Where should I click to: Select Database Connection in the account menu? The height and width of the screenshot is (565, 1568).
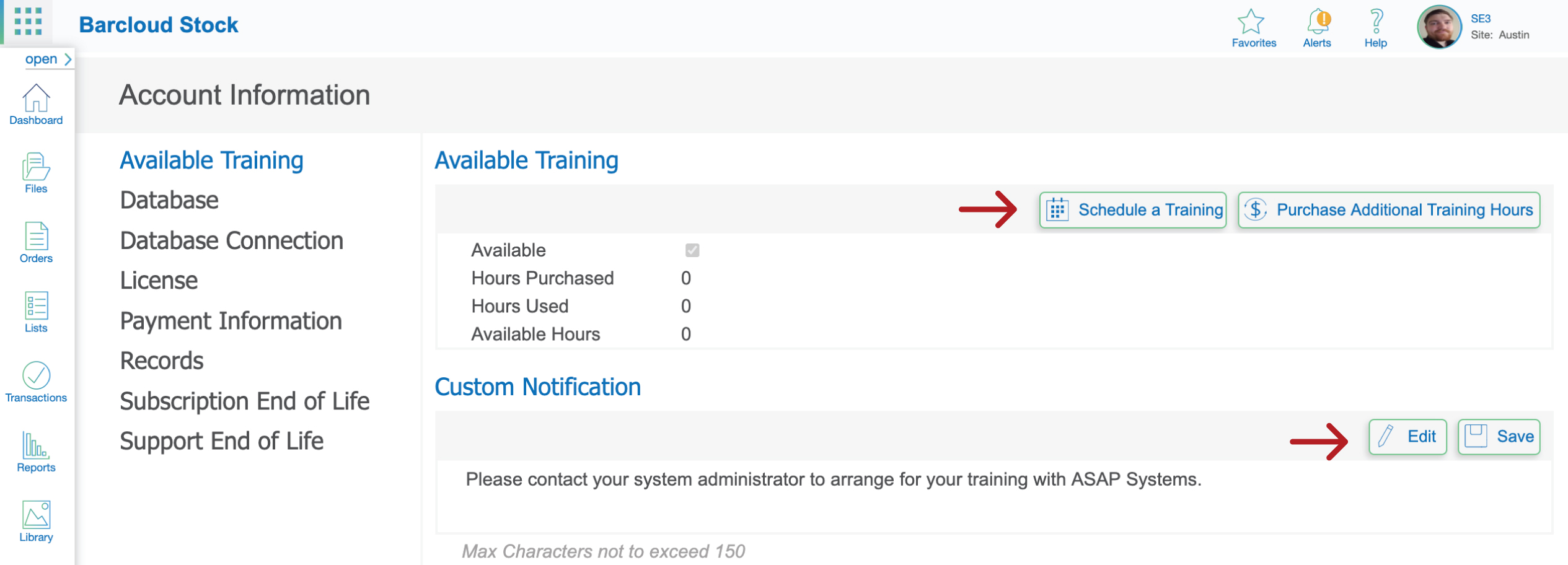click(x=231, y=240)
